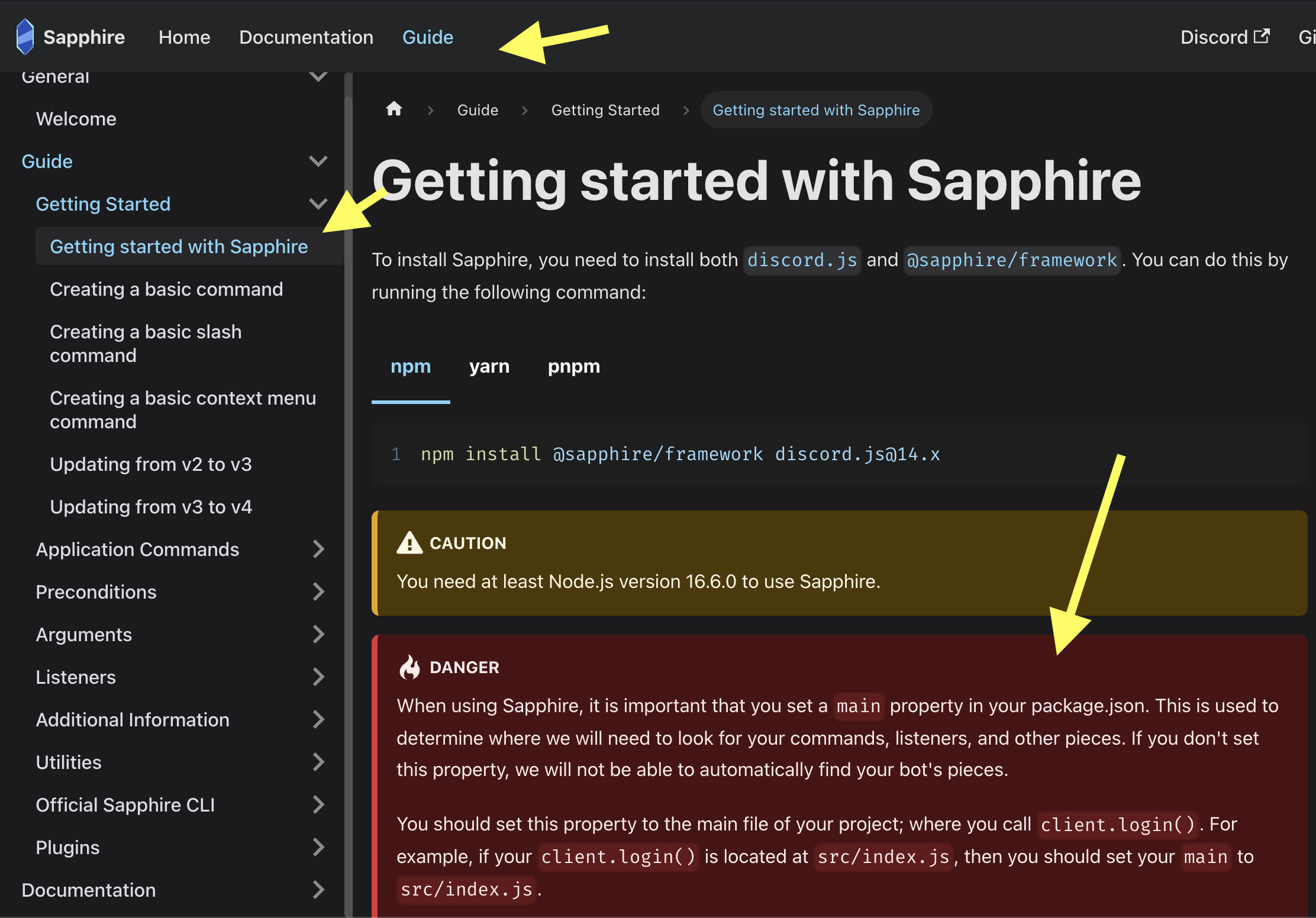Image resolution: width=1316 pixels, height=918 pixels.
Task: Go to Home in the navbar
Action: (184, 37)
